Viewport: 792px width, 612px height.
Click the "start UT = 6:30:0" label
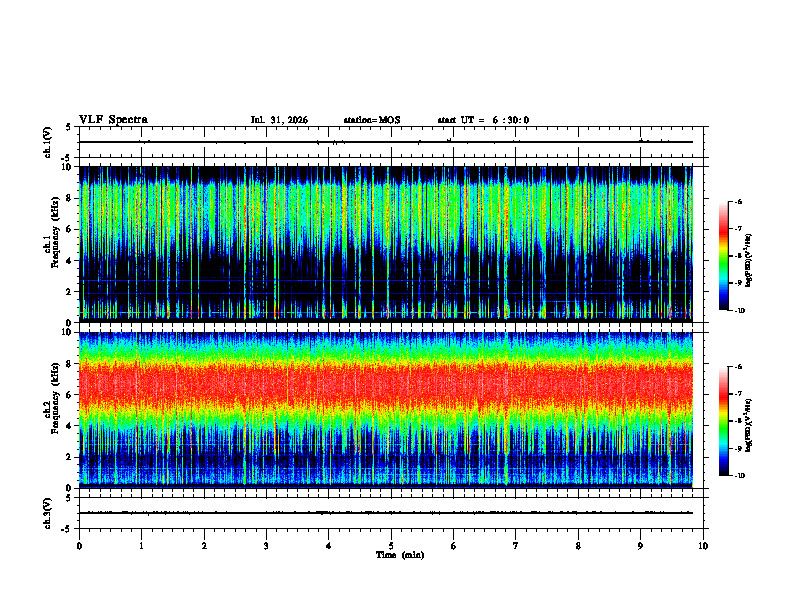(483, 120)
